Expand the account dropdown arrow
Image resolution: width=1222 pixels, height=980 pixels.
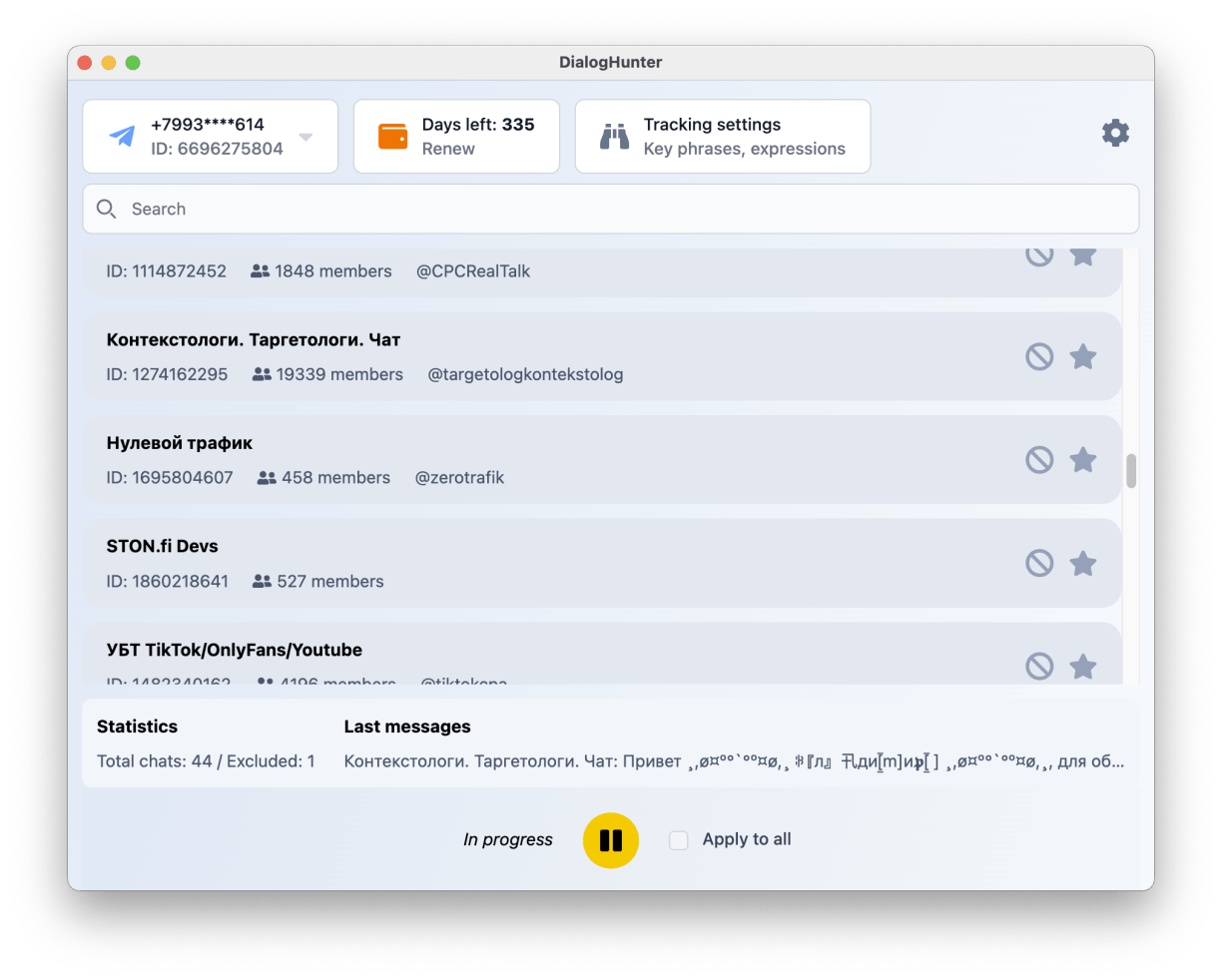click(x=306, y=137)
